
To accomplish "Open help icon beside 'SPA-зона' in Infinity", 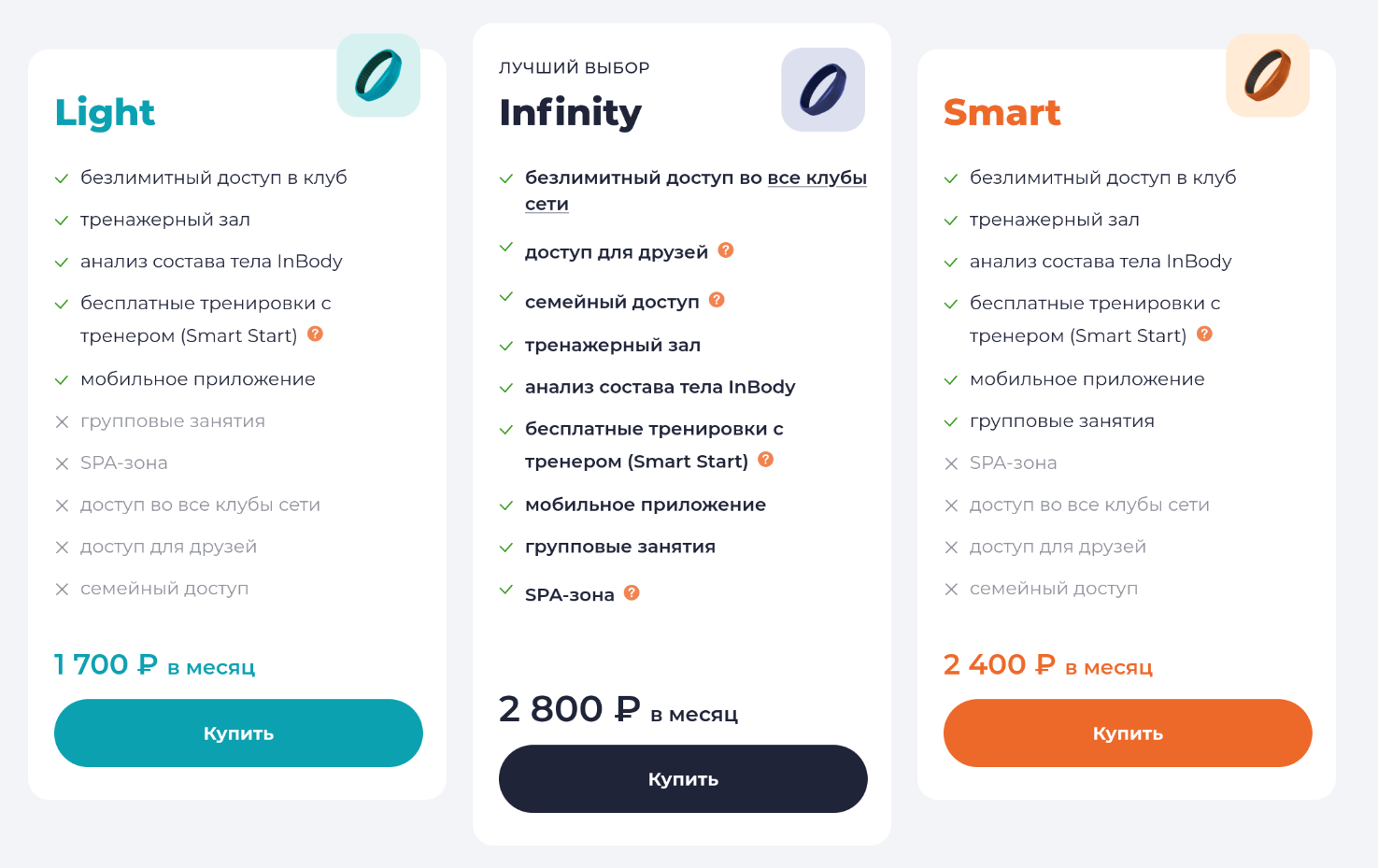I will (x=632, y=592).
